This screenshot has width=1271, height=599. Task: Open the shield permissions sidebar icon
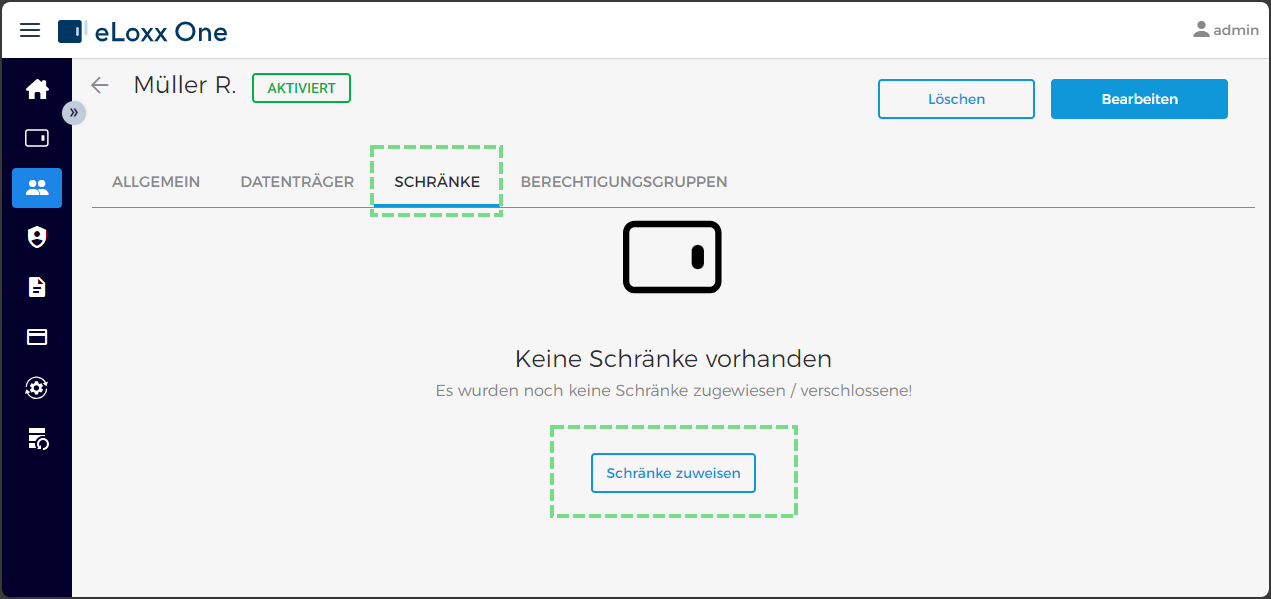click(37, 237)
